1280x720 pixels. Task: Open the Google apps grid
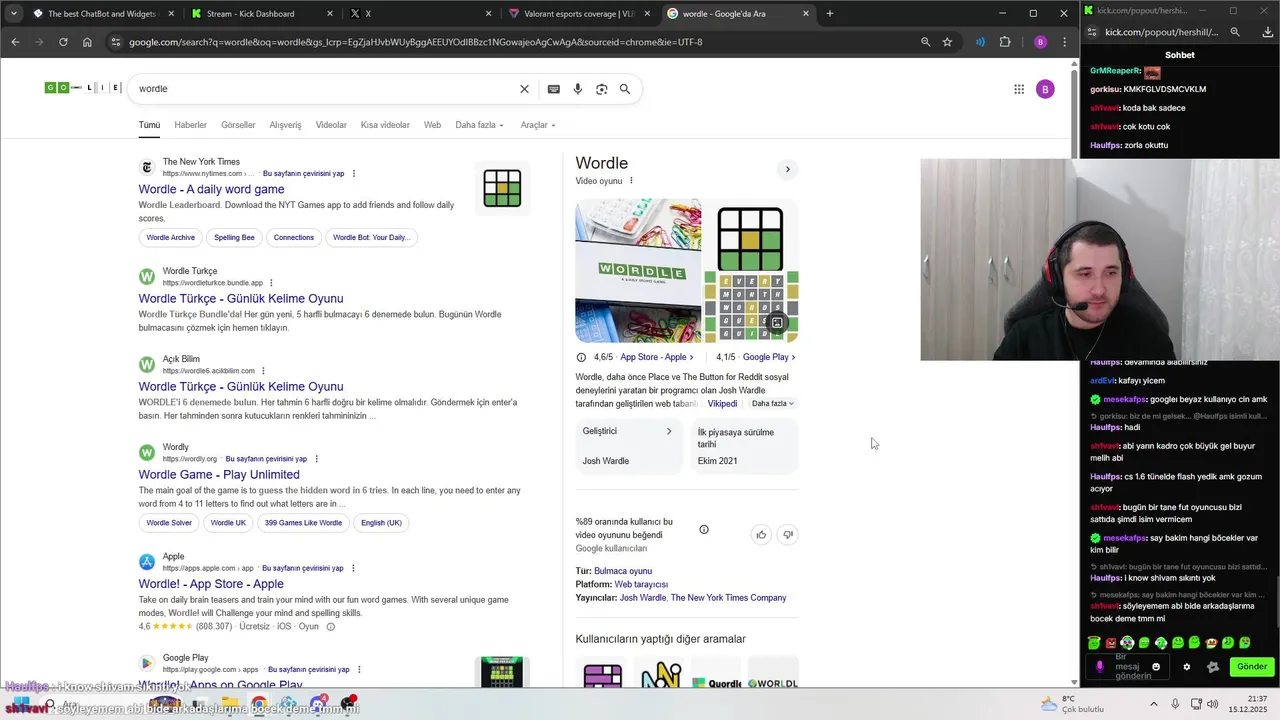1019,89
